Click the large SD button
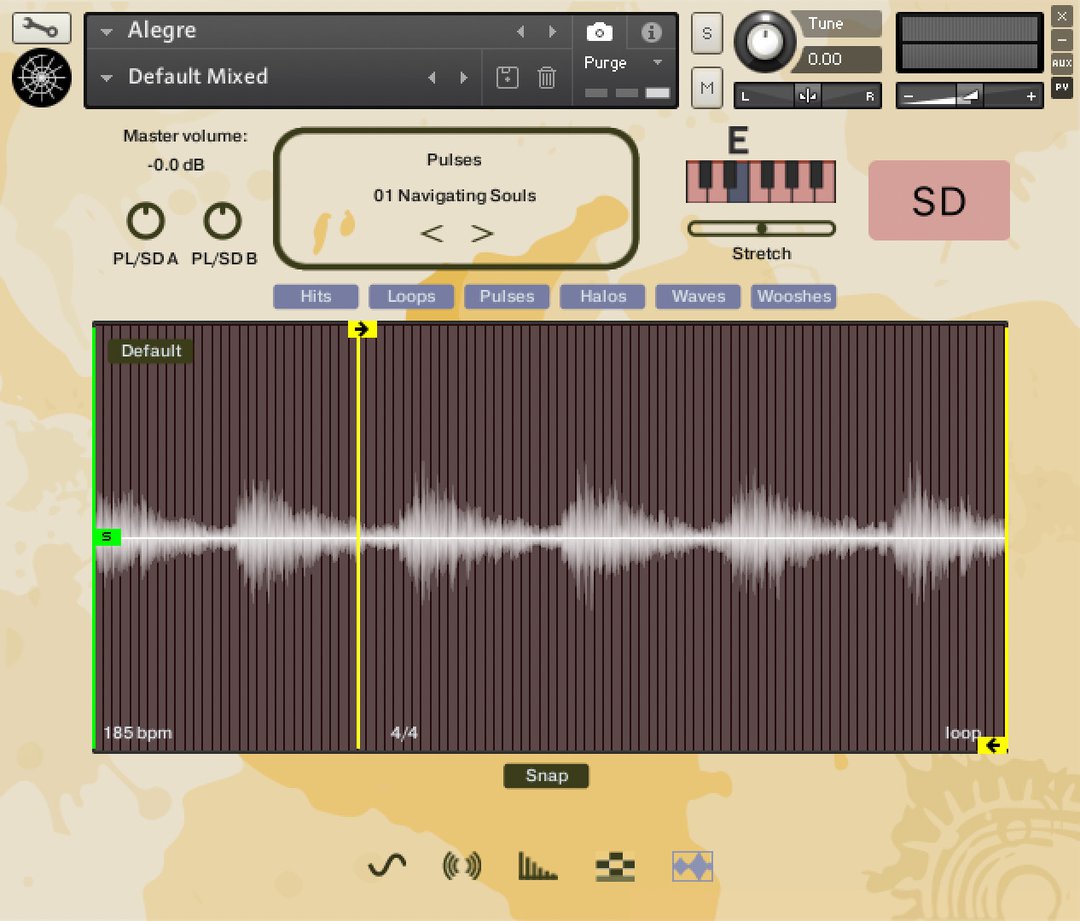 [x=938, y=201]
